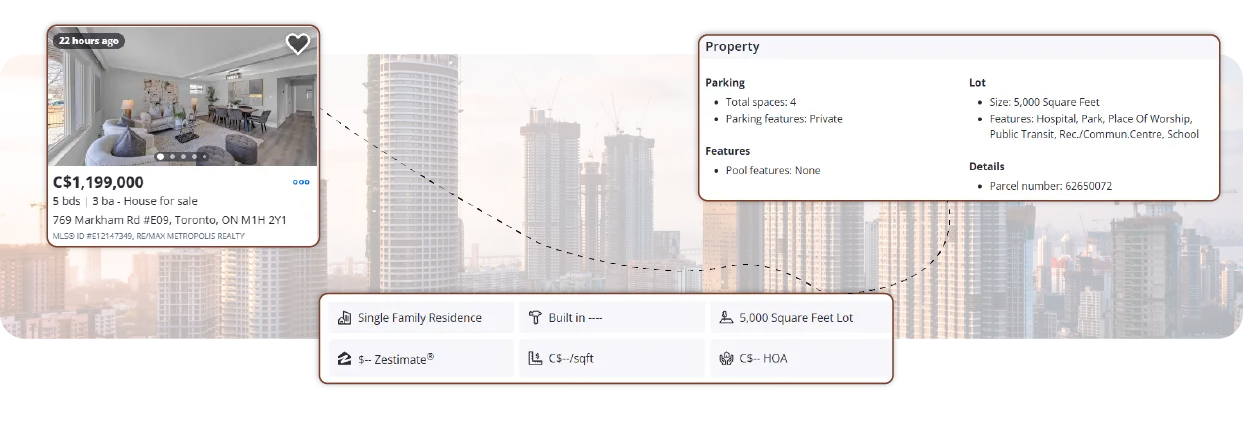Click the Single Family Residence building icon

coord(345,318)
